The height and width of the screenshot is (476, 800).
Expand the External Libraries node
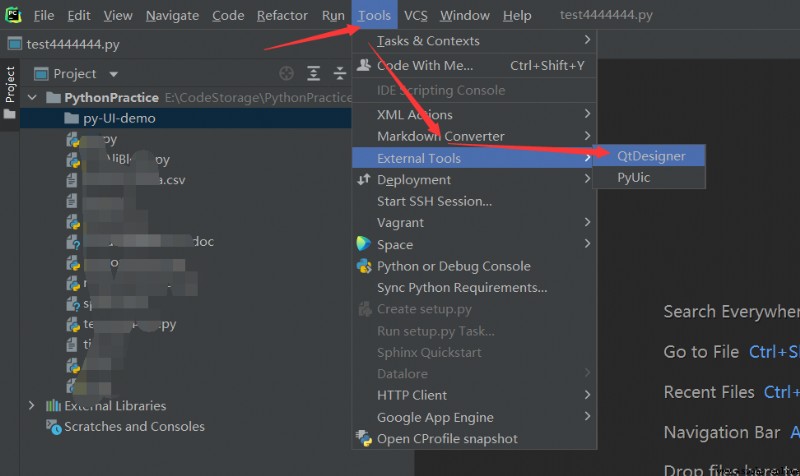tap(32, 406)
